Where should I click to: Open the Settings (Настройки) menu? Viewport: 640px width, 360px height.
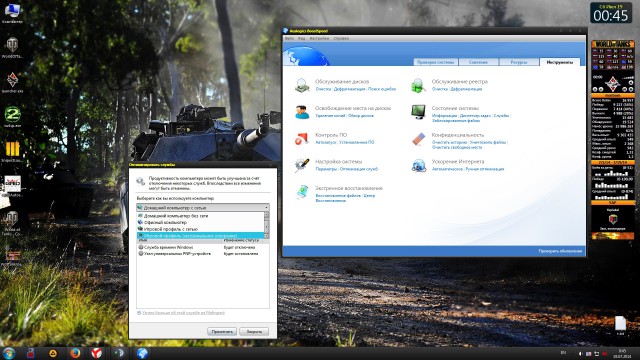click(x=319, y=38)
